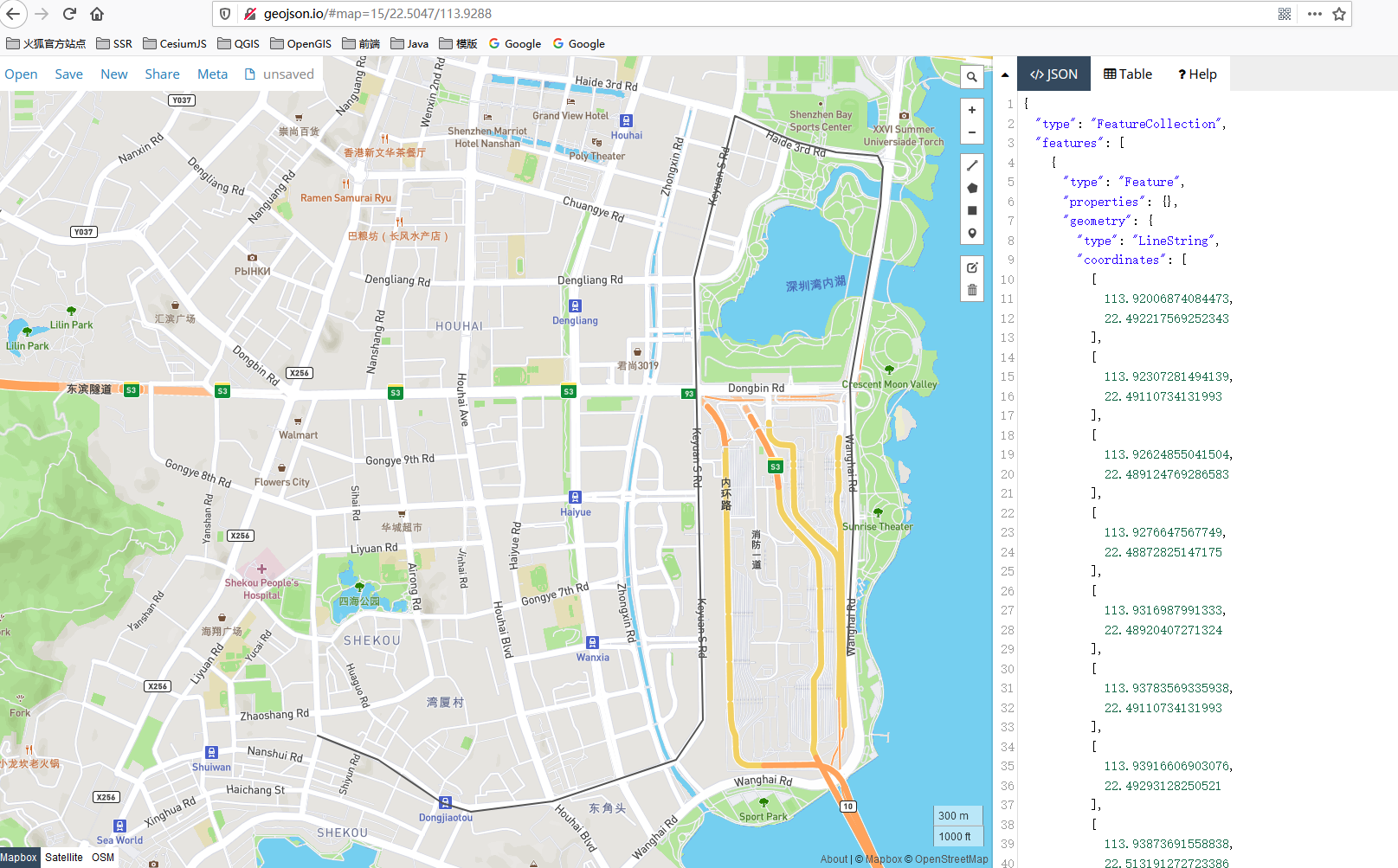Select the draw polyline tool
Screen dimensions: 1398x868
[972, 165]
